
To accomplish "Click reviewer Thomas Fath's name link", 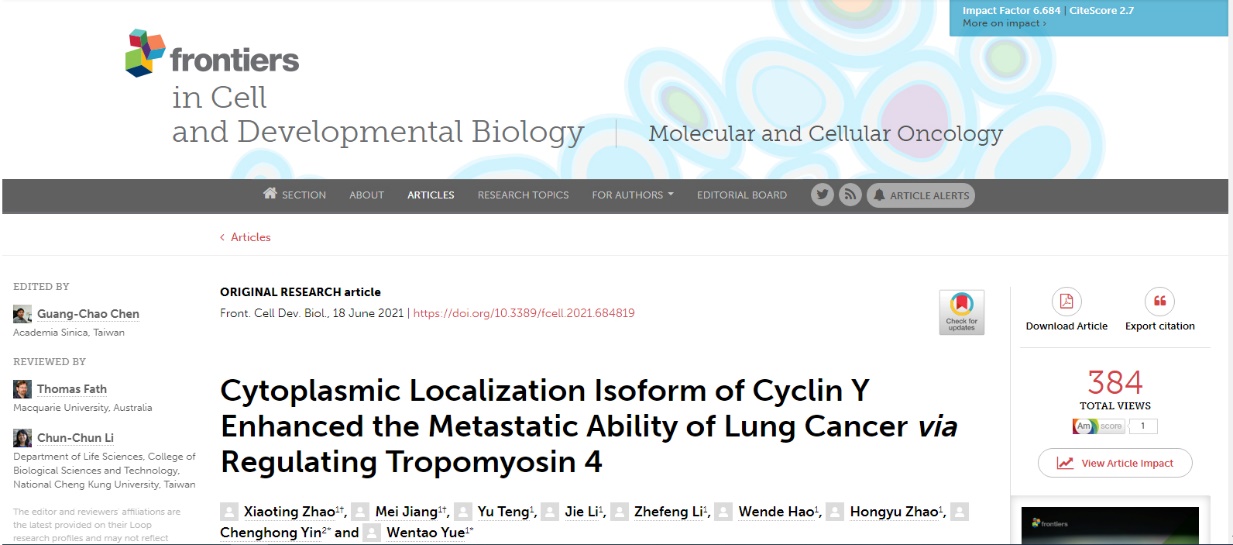I will [72, 389].
